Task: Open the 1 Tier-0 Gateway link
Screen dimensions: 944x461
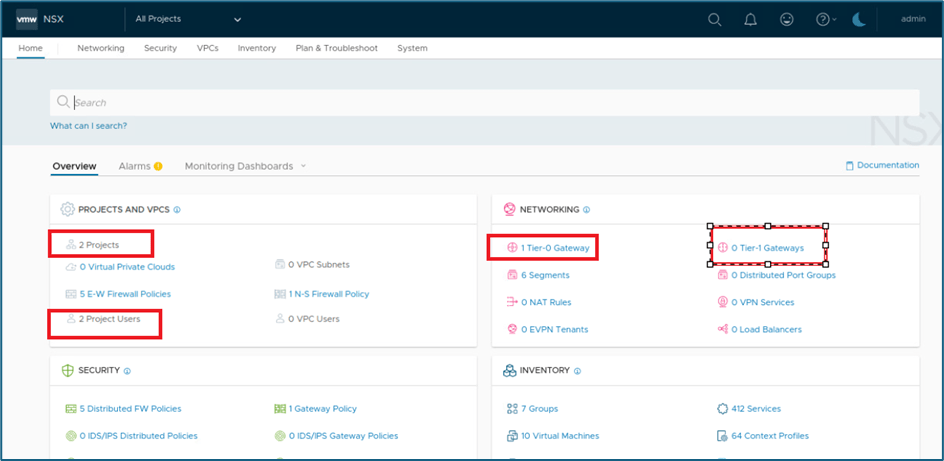Action: pyautogui.click(x=554, y=247)
